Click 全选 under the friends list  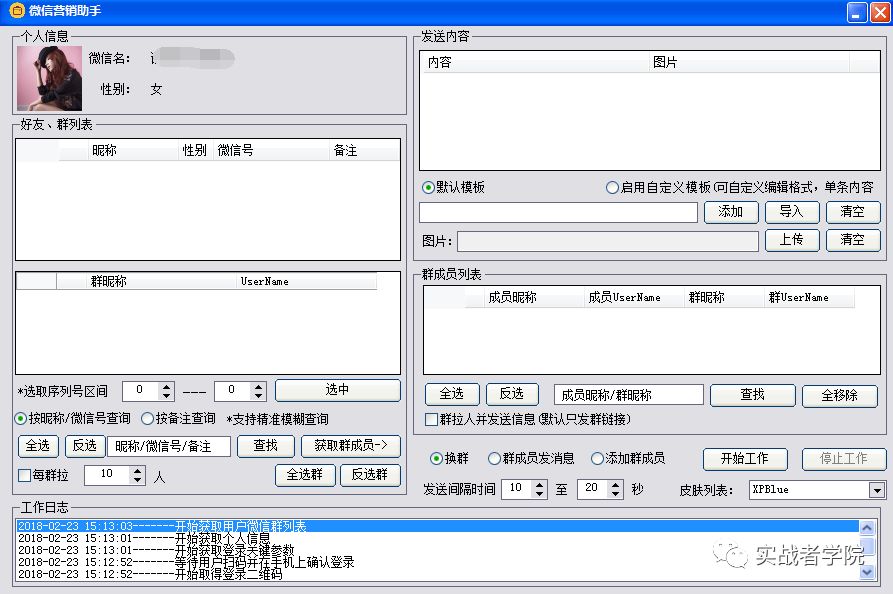38,446
